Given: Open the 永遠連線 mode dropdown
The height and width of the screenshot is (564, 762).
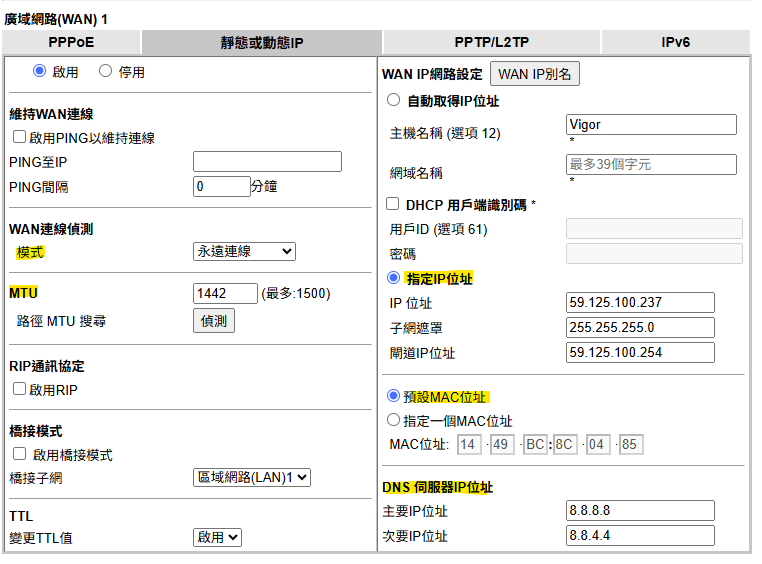Looking at the screenshot, I should pos(244,252).
